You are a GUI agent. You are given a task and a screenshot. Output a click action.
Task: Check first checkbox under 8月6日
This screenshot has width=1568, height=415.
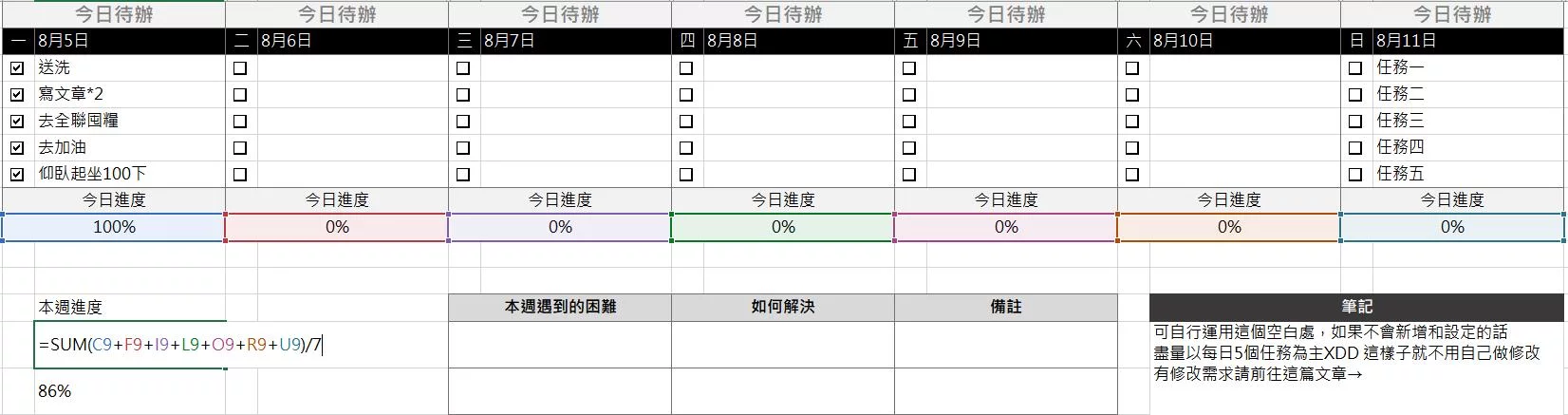pos(240,68)
